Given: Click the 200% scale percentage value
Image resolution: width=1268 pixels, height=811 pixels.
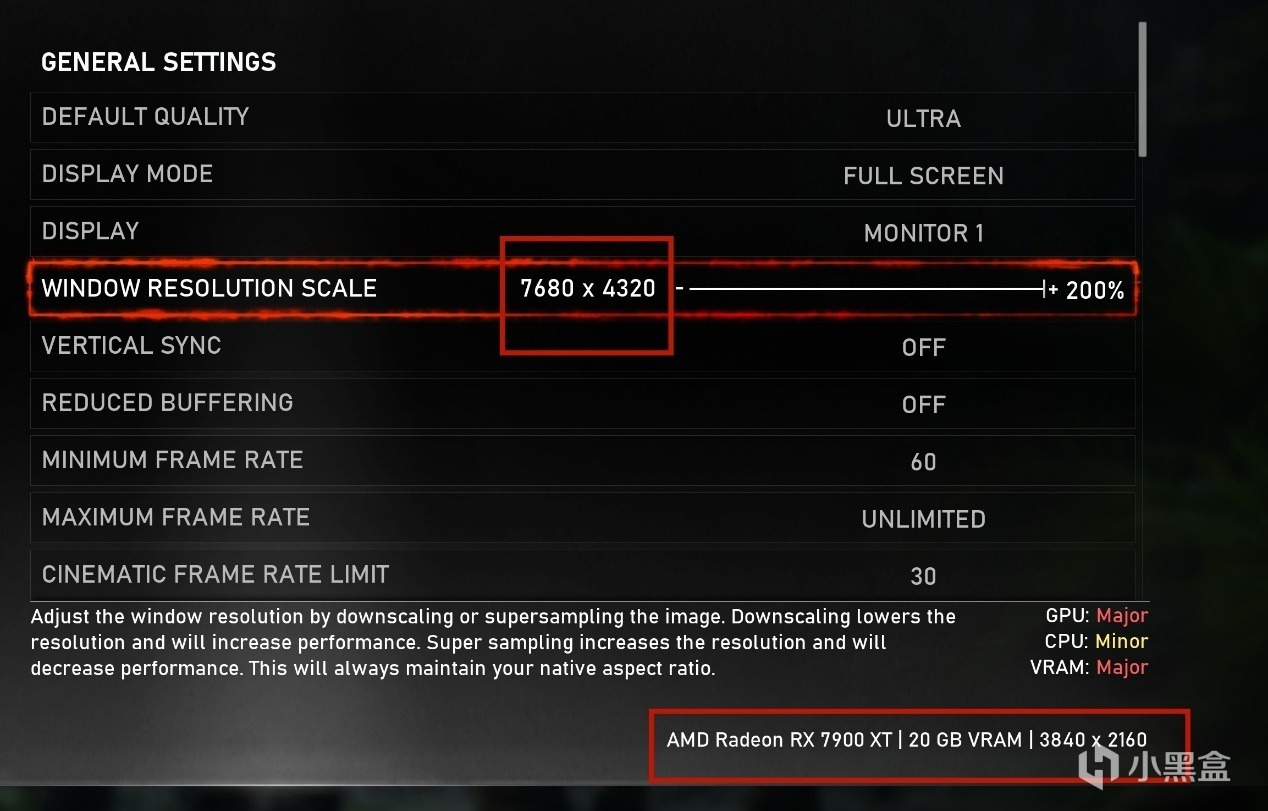Looking at the screenshot, I should 1095,291.
